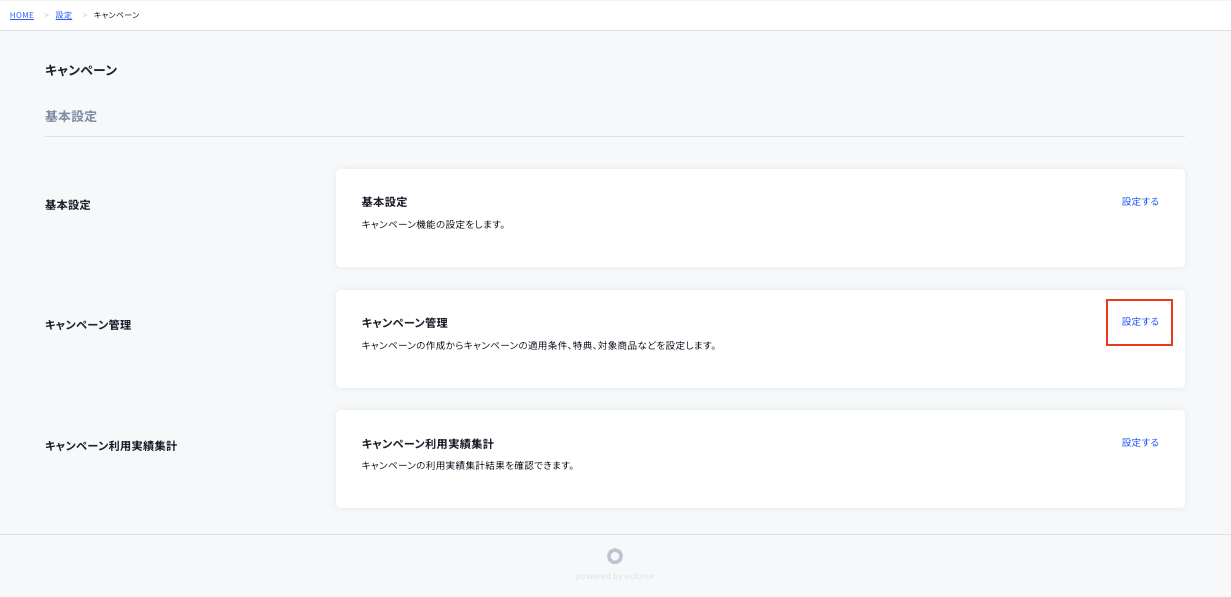Click the powered by ecforce text
This screenshot has height=597, width=1231.
[614, 574]
